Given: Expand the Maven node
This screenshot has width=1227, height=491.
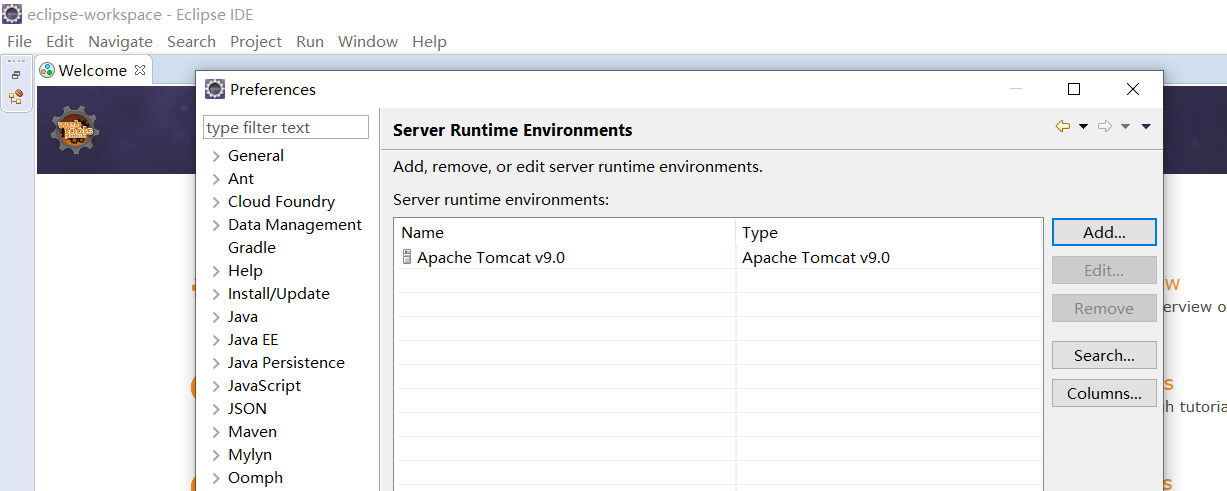Looking at the screenshot, I should (x=216, y=432).
